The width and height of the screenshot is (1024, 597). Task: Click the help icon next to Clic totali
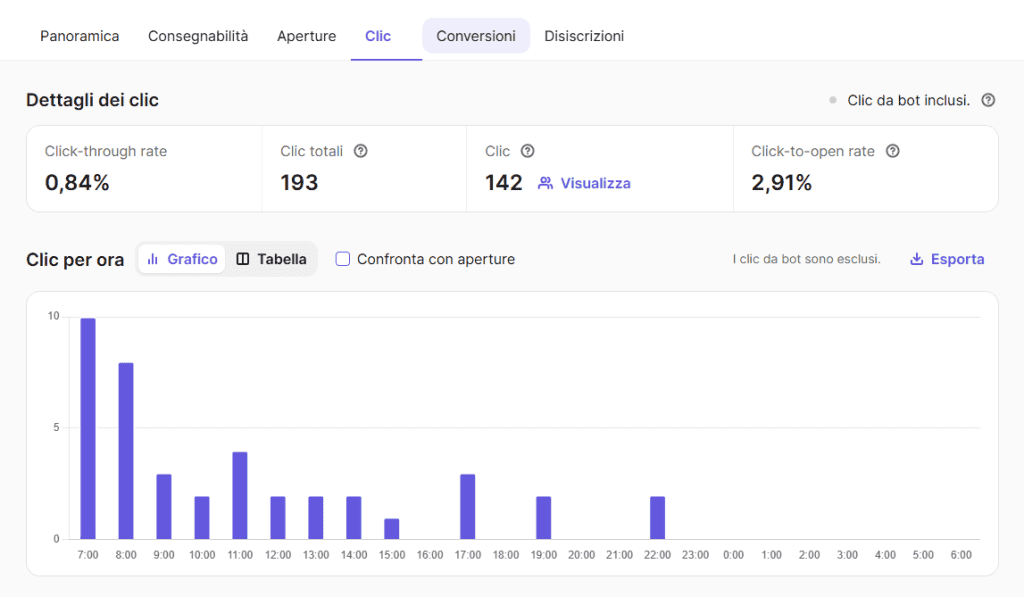point(360,151)
